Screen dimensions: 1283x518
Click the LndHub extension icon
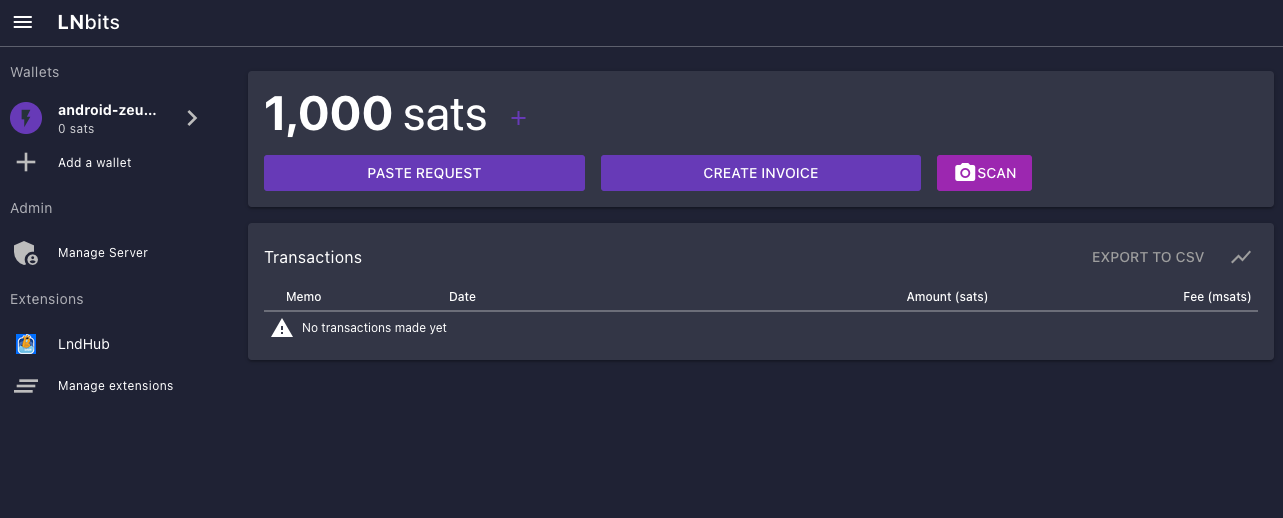click(x=26, y=344)
